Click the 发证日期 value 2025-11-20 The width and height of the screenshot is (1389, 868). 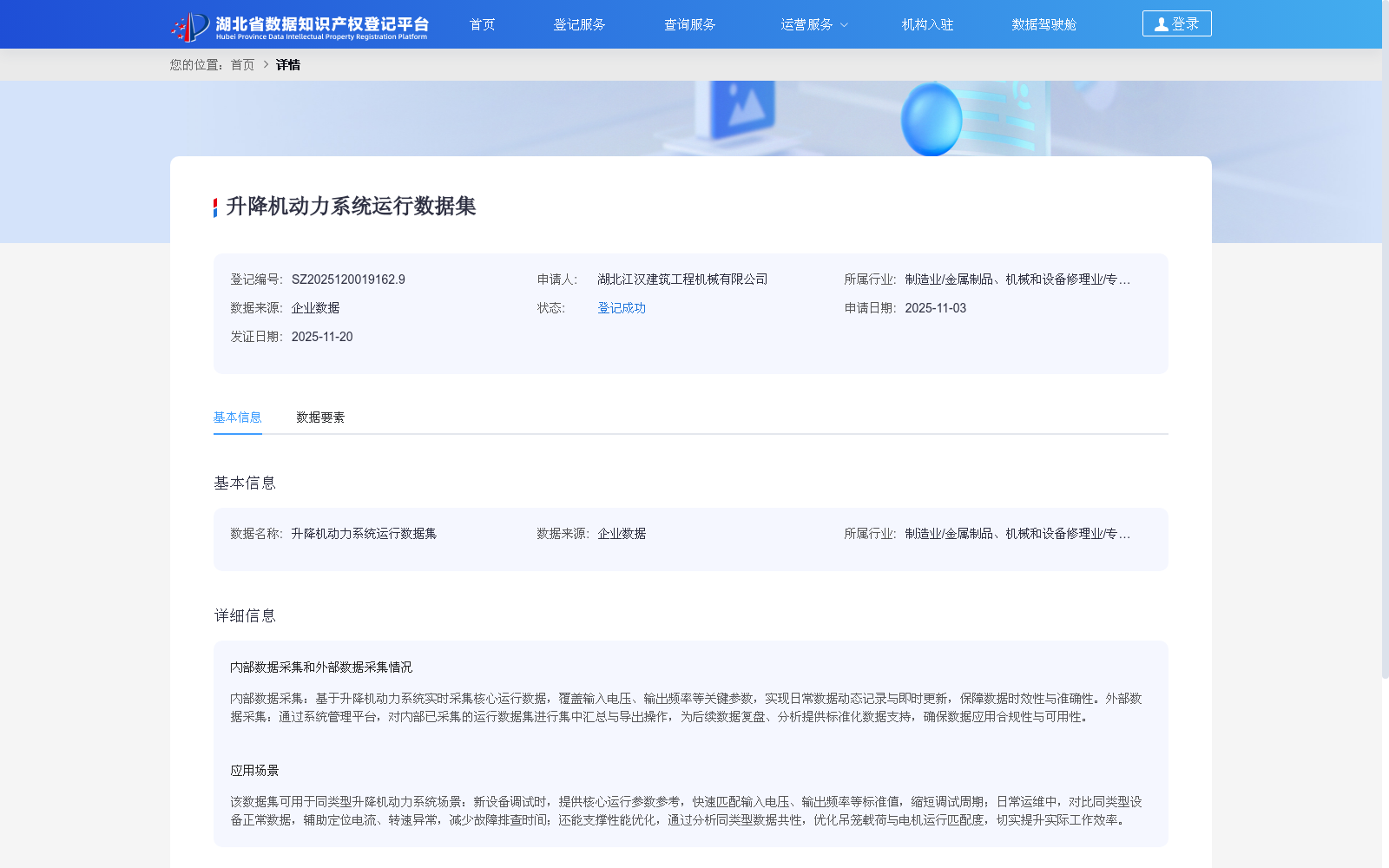[x=322, y=337]
